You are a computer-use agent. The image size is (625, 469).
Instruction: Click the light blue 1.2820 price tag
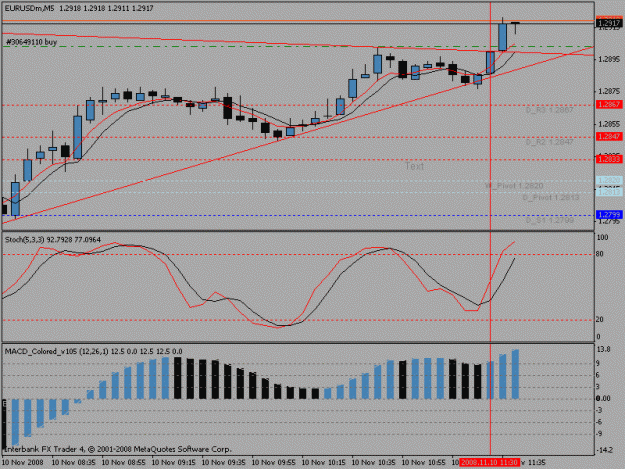[x=609, y=181]
